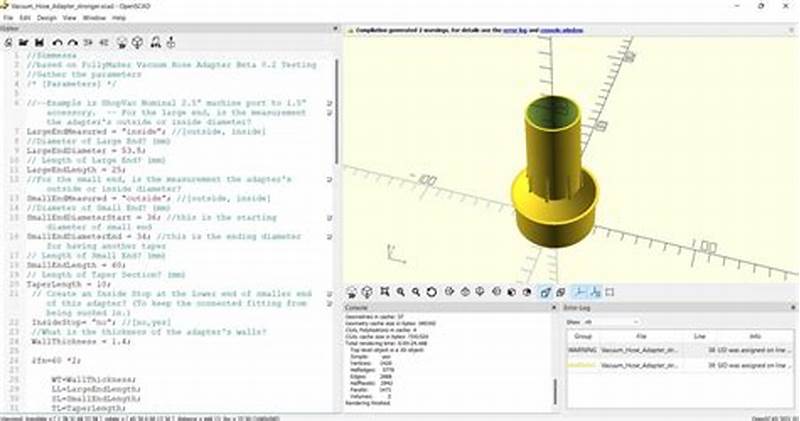Click code line 'SmallEndLength = 40;'
Image resolution: width=800 pixels, height=421 pixels.
76,265
